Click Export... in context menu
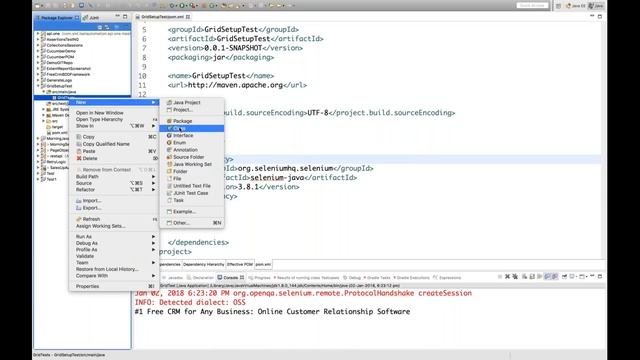Viewport: 640px width, 360px height. (x=114, y=208)
